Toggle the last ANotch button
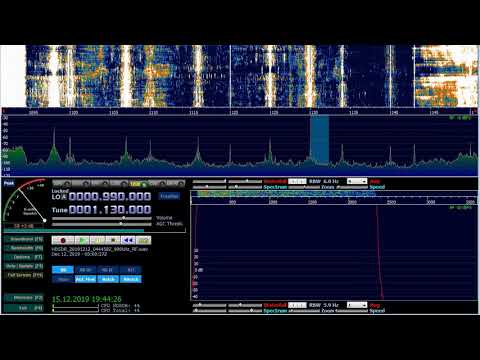480x360 pixels. tap(131, 279)
